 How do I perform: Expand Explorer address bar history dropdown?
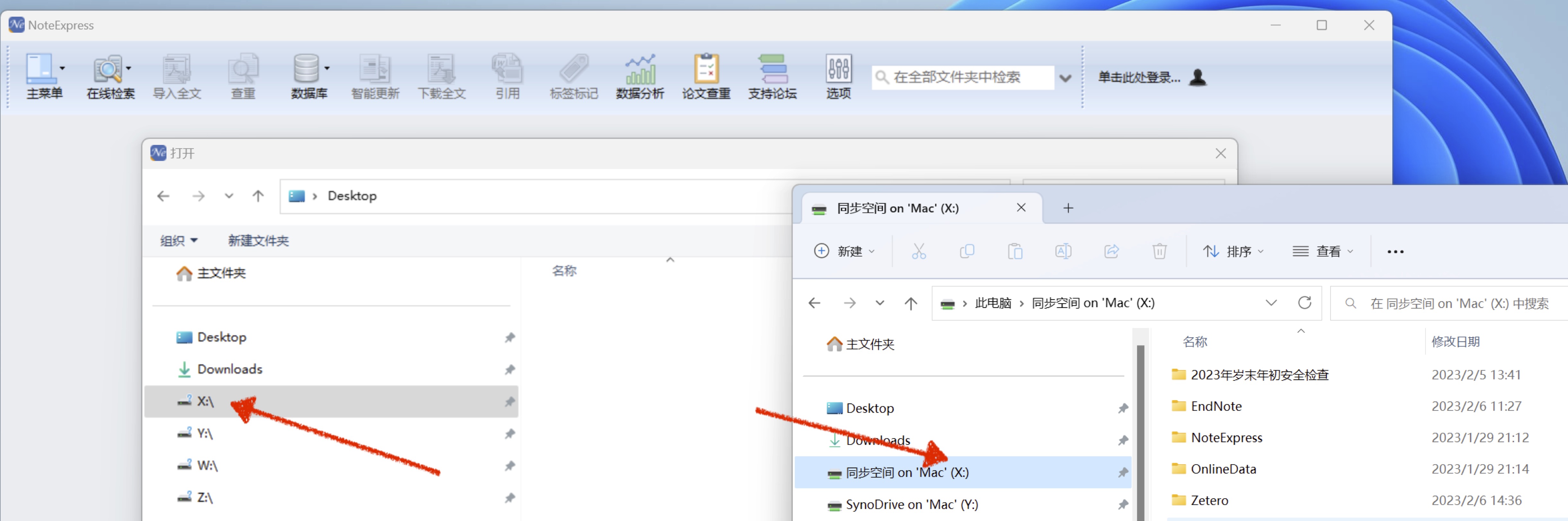tap(1271, 303)
